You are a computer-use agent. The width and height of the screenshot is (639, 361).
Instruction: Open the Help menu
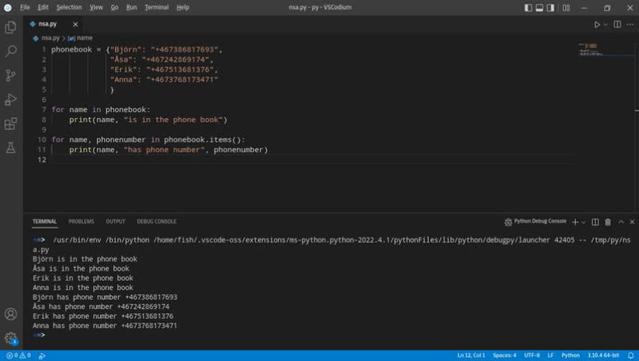click(183, 7)
